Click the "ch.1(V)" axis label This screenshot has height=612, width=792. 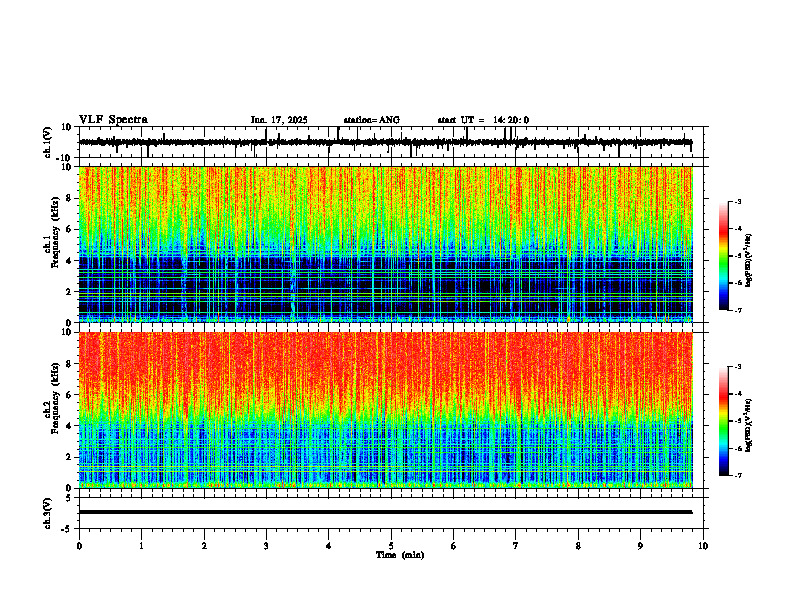coord(48,142)
